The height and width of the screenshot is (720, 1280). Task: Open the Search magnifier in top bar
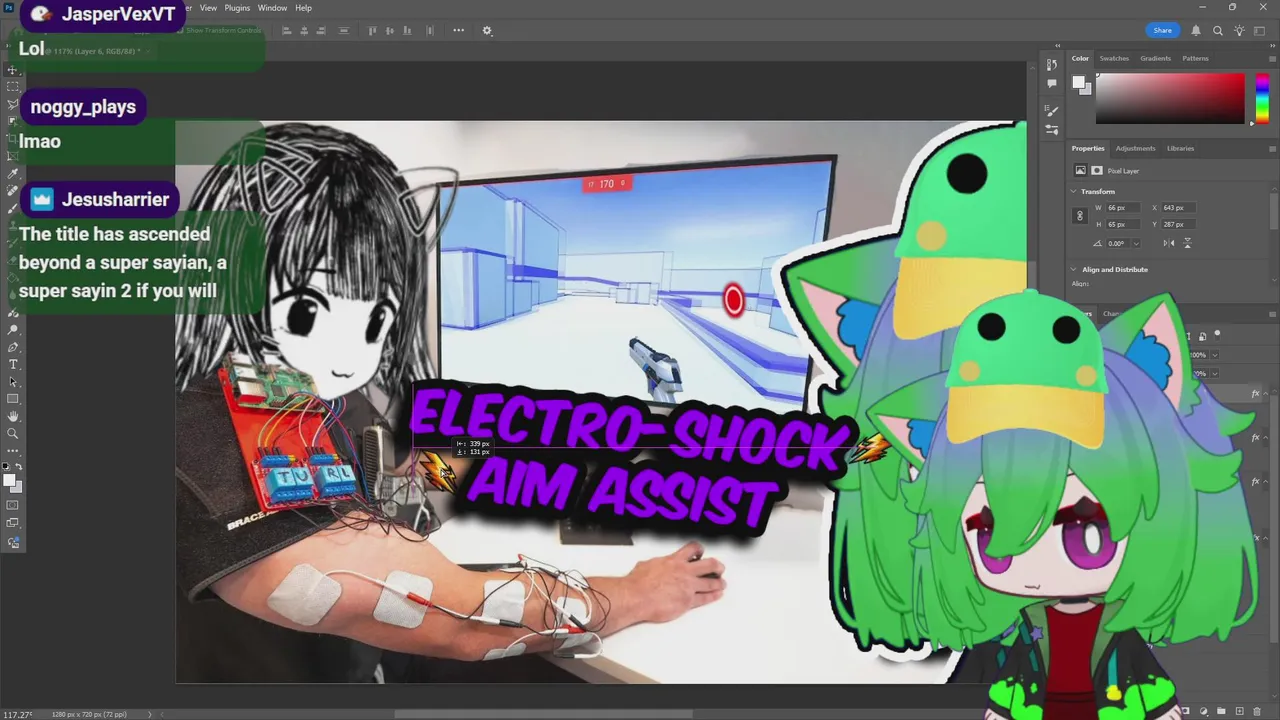(x=1218, y=30)
